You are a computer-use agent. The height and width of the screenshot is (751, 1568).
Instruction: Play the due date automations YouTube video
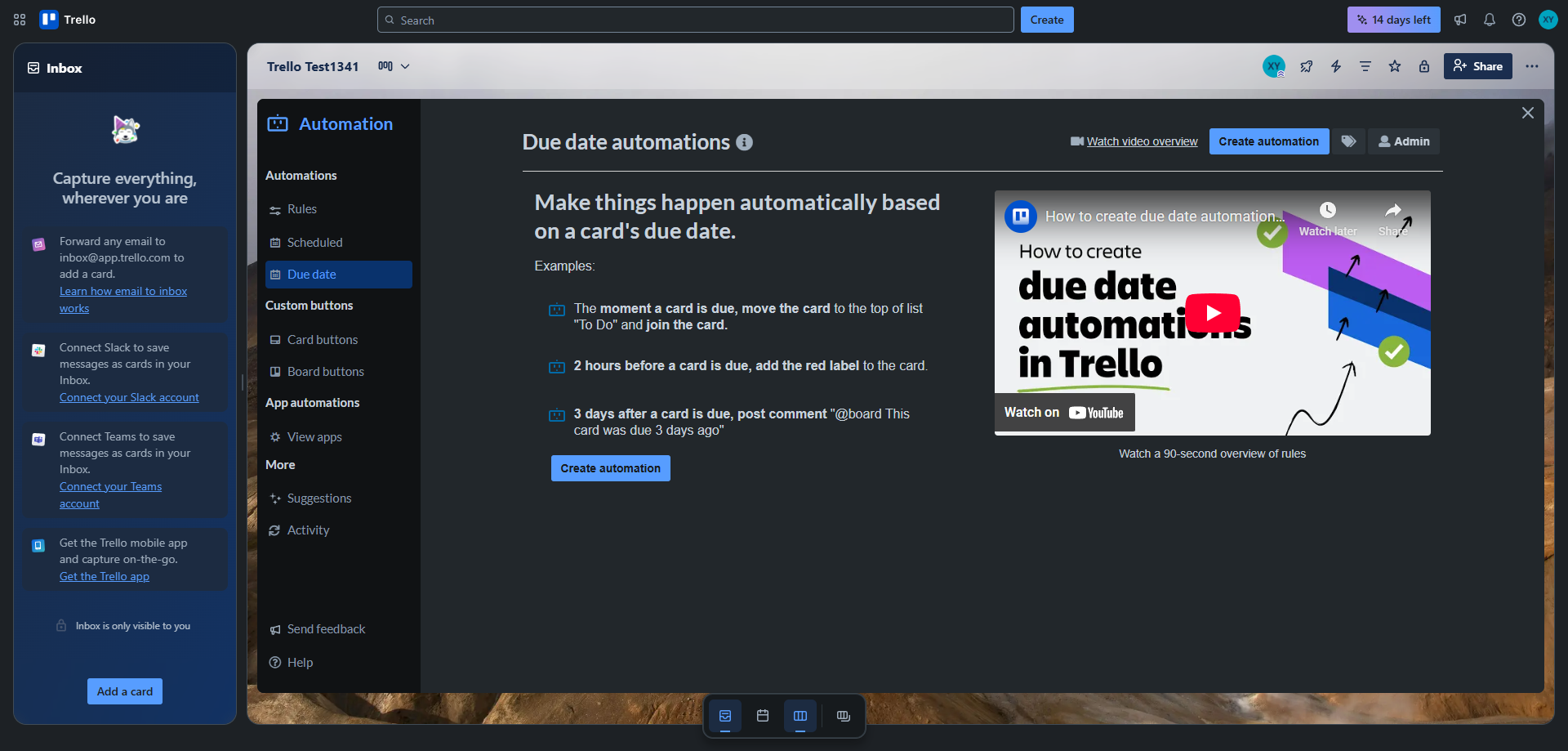(x=1213, y=312)
